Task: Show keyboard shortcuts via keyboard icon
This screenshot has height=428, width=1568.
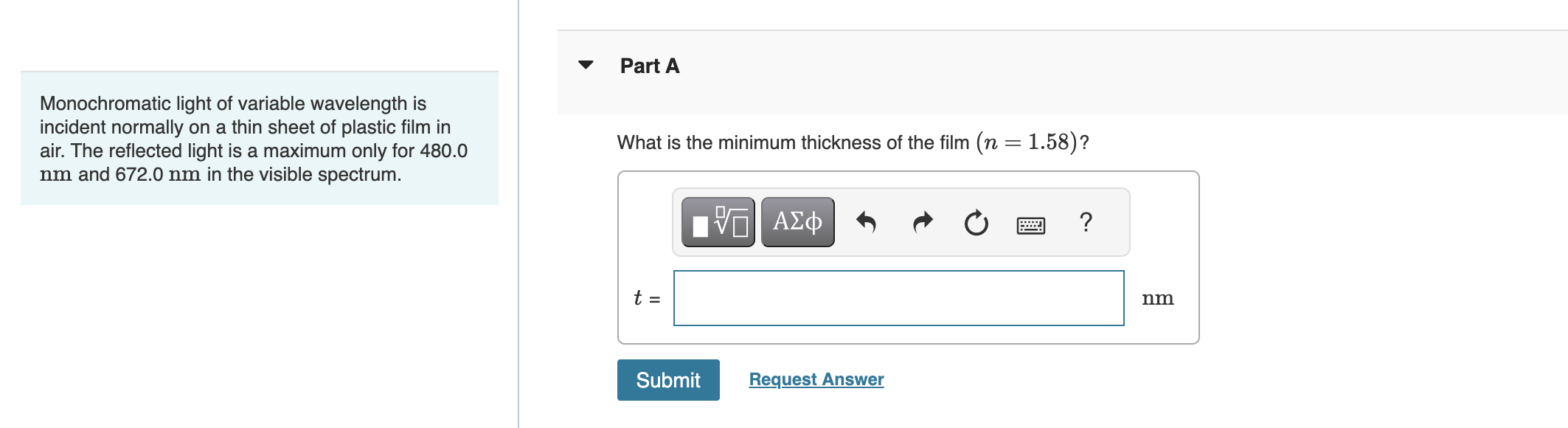Action: 1030,224
